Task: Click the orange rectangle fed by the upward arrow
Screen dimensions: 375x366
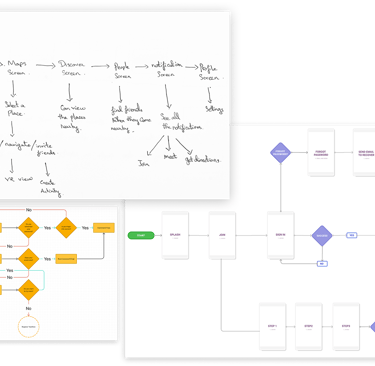Action: tap(104, 228)
